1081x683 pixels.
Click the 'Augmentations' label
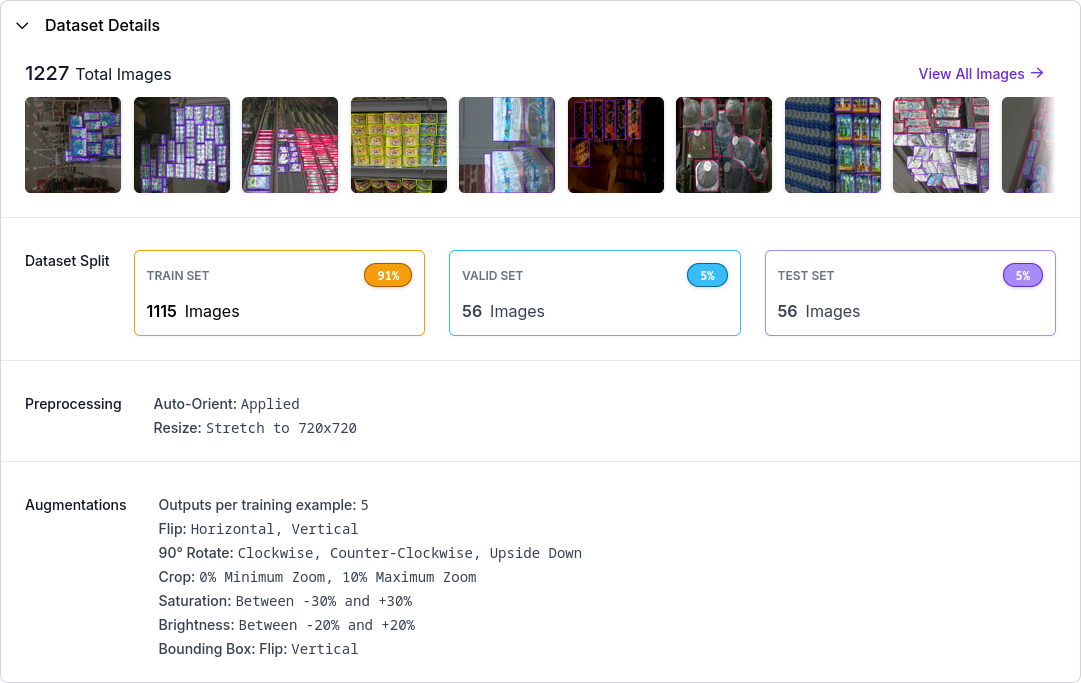[x=76, y=505]
